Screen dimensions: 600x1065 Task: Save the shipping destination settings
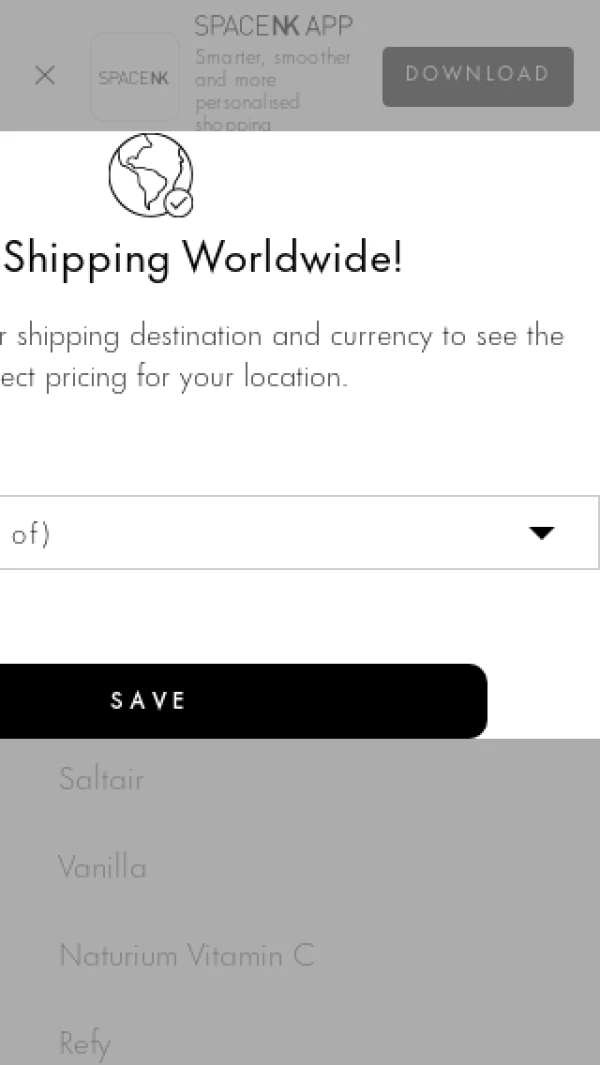(150, 700)
